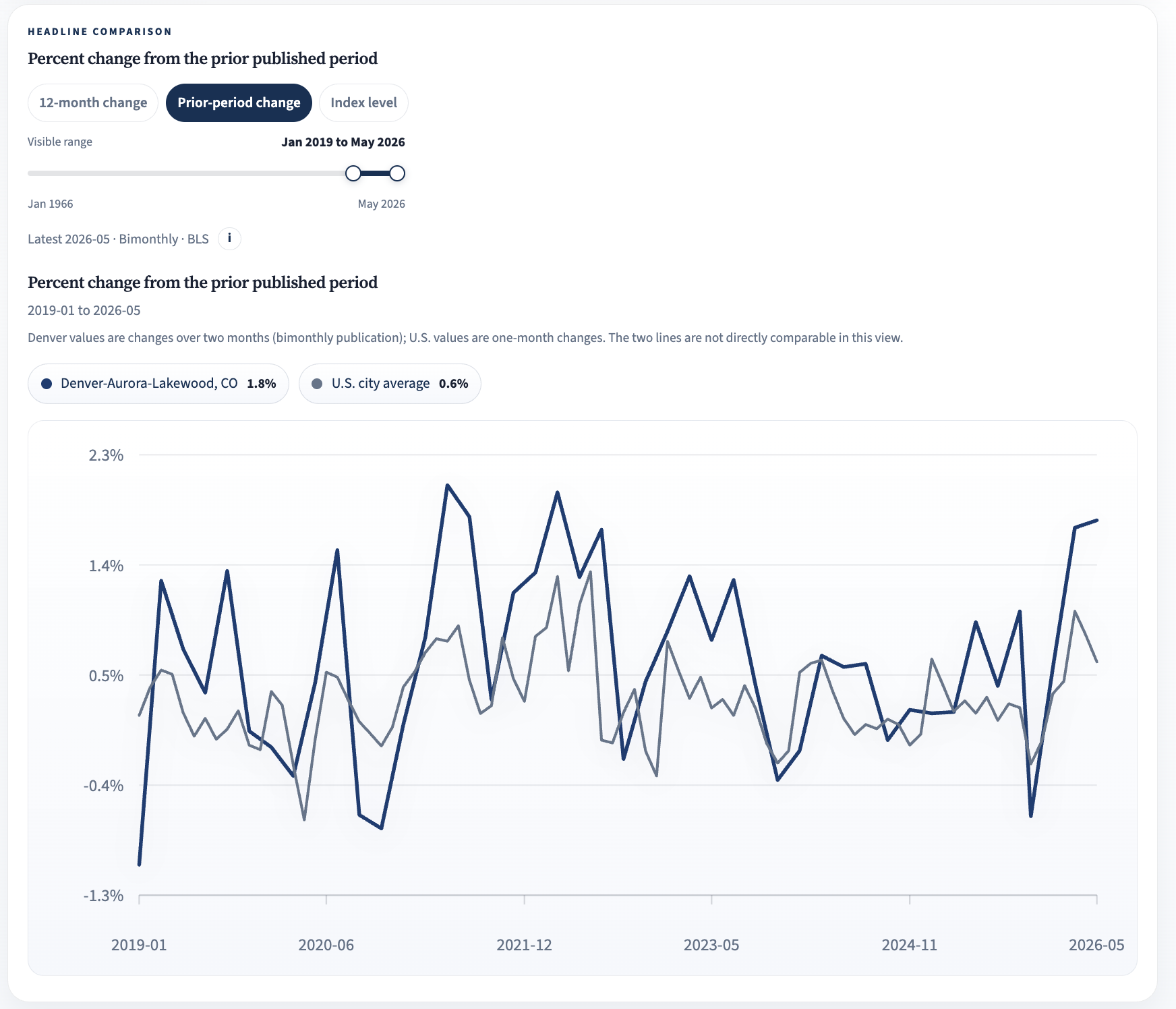Screen dimensions: 1176x1009
Task: Click the 2024-11 x-axis tick label
Action: point(910,945)
